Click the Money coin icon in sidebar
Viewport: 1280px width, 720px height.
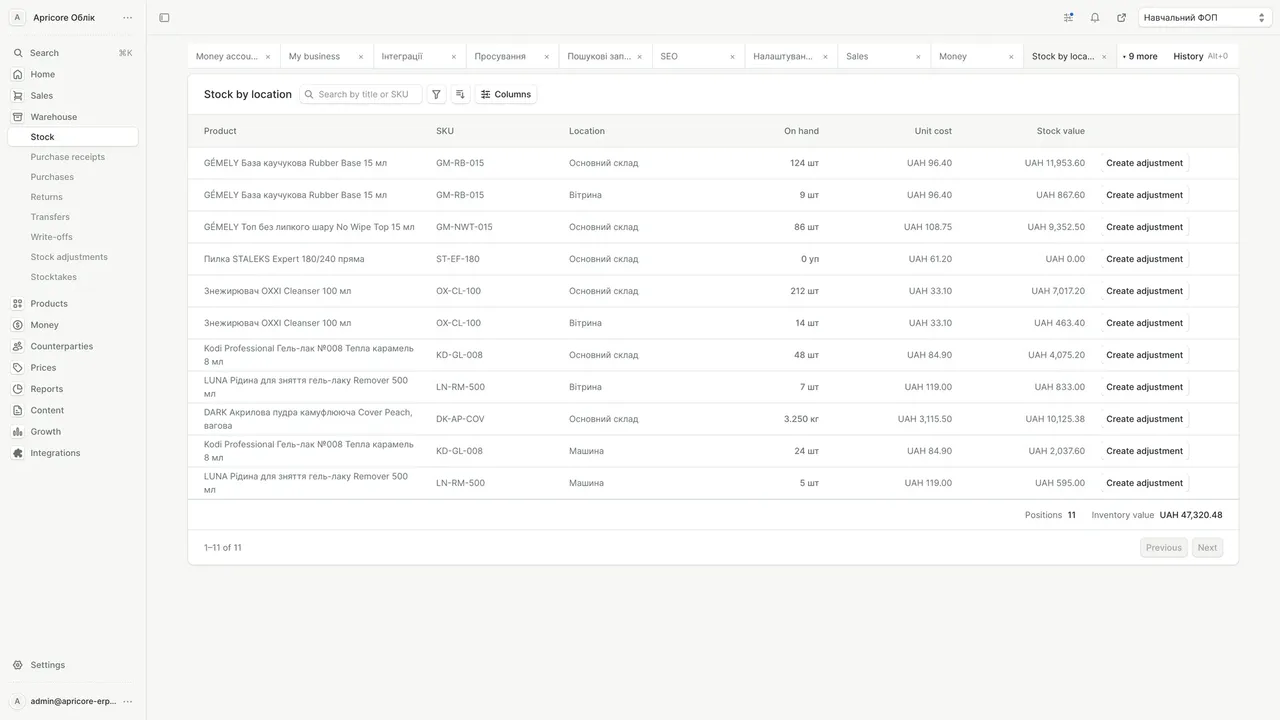point(18,325)
